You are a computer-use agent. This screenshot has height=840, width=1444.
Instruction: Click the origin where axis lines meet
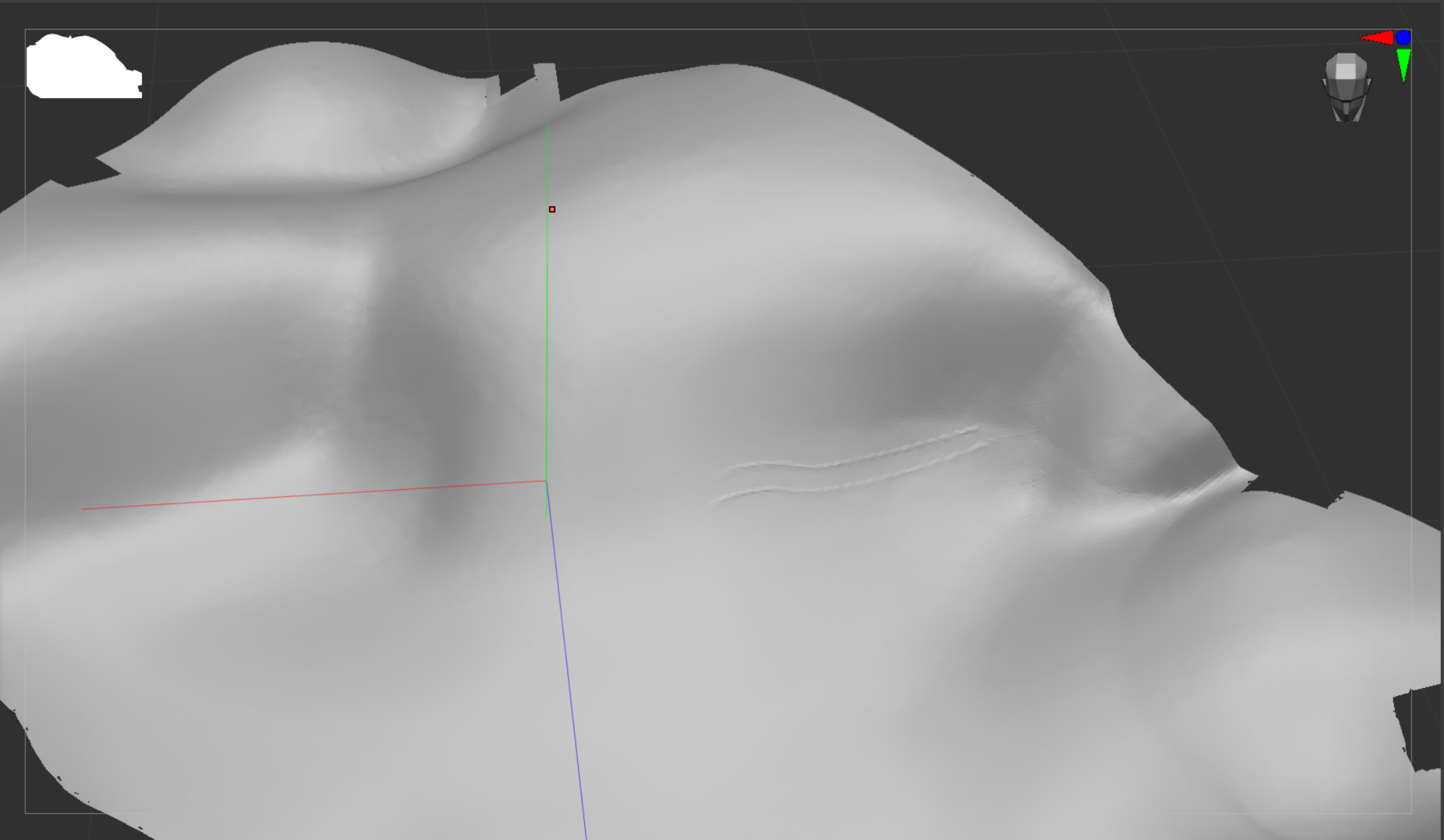546,481
